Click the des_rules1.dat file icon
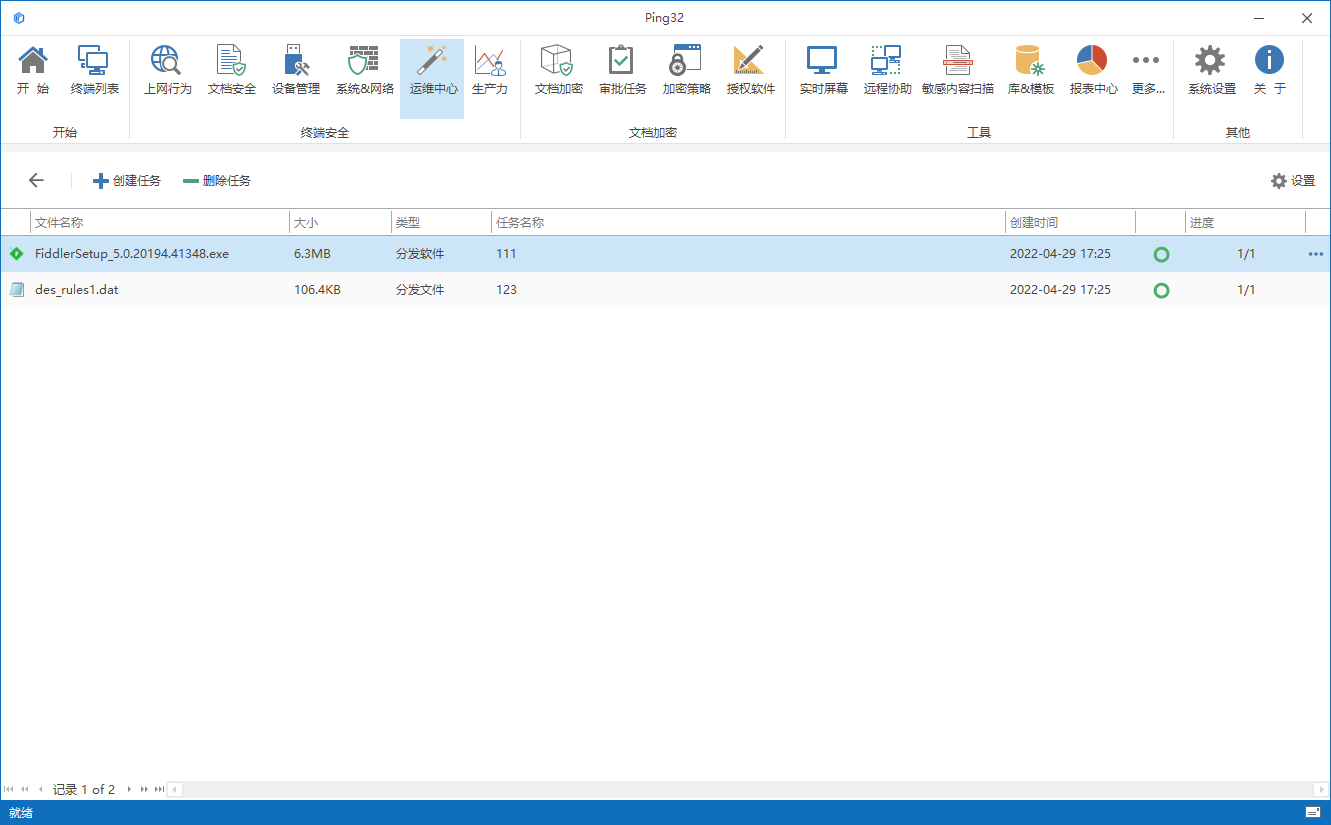Screen dimensions: 1331x825 pos(16,290)
